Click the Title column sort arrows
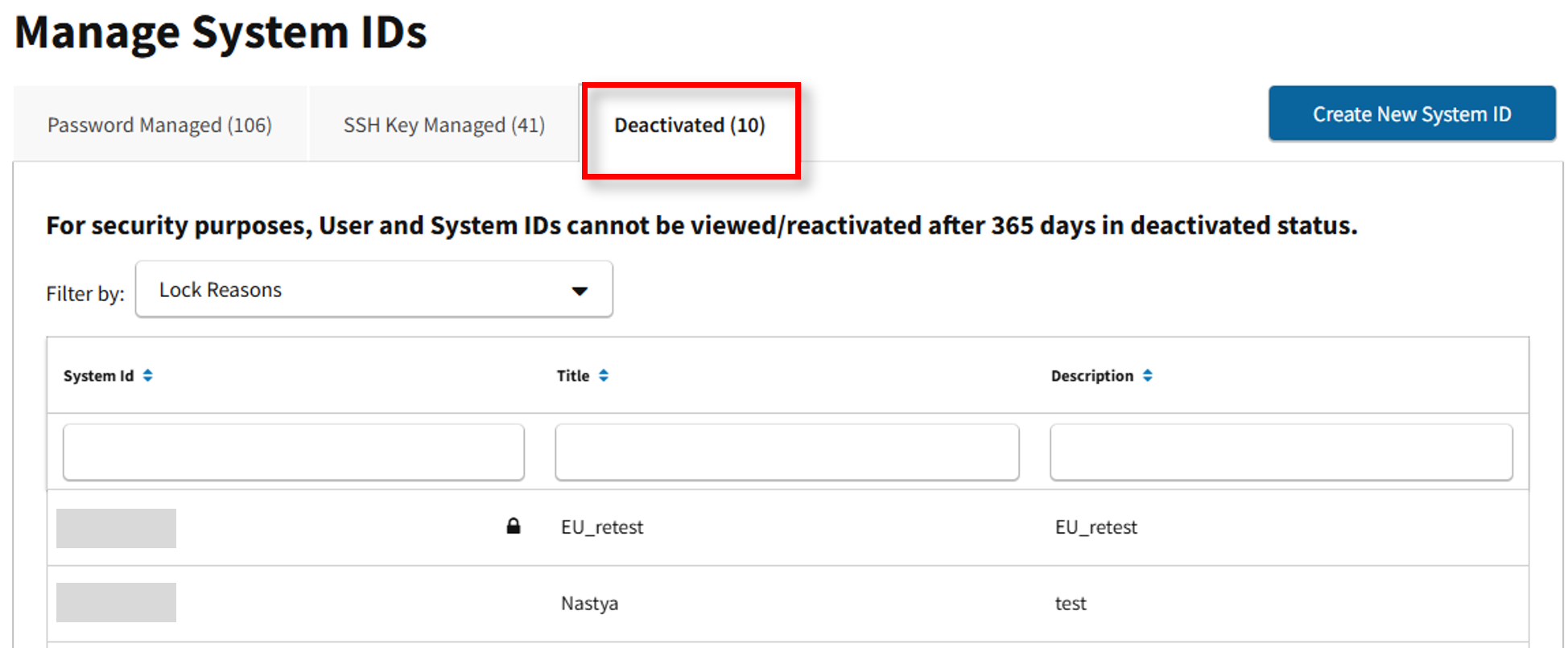 (604, 376)
